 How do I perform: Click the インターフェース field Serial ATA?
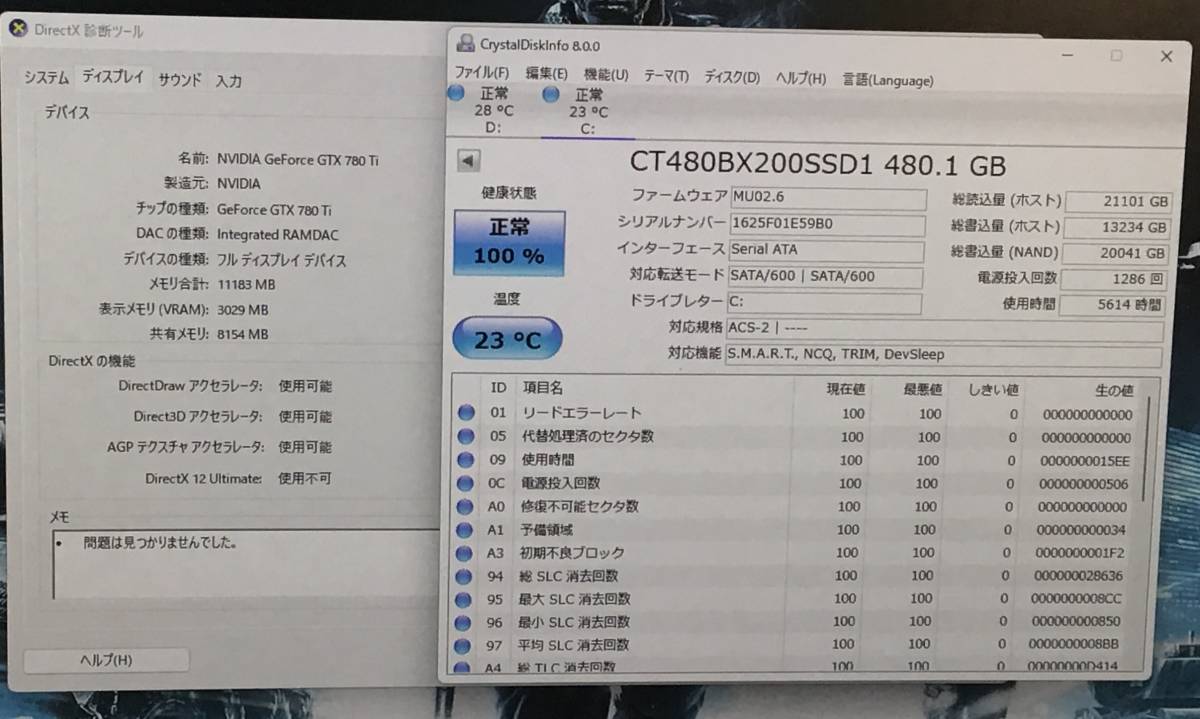pos(827,250)
